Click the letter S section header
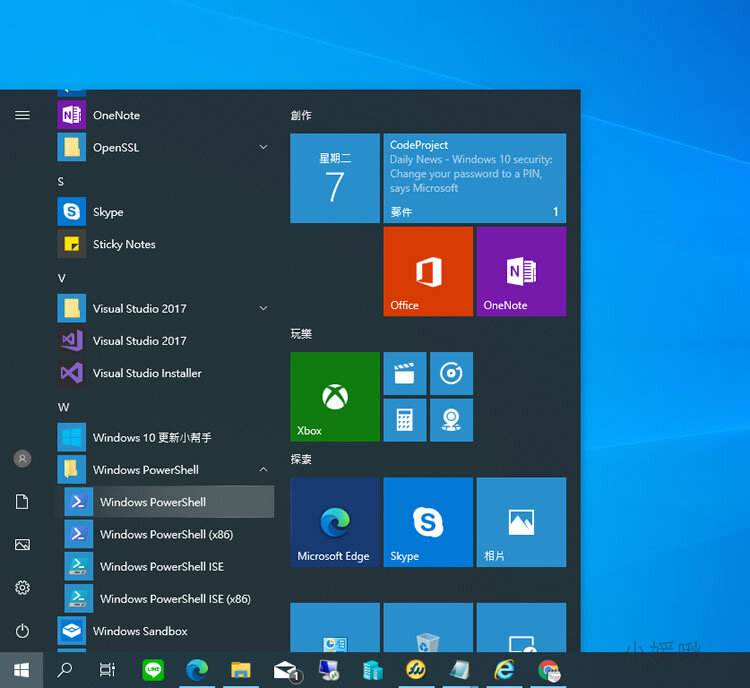The height and width of the screenshot is (688, 750). 61,181
